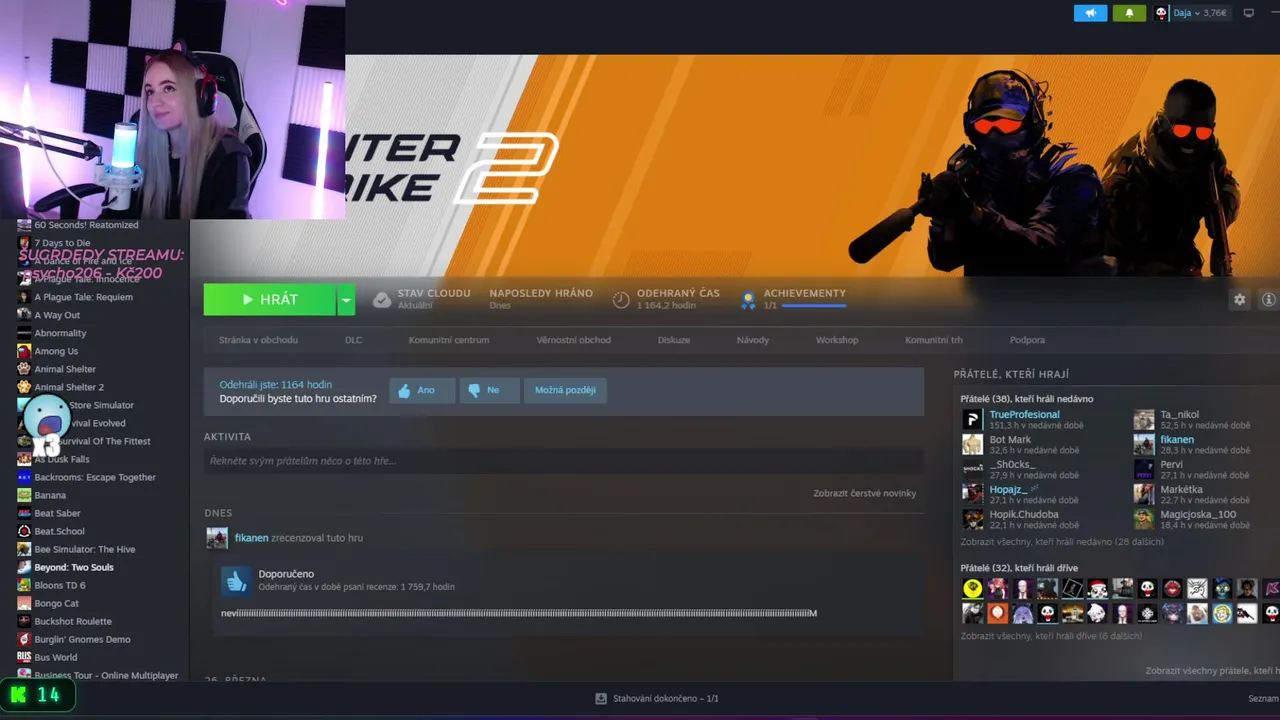Click the cloud status icon
This screenshot has width=1280, height=720.
click(x=382, y=300)
